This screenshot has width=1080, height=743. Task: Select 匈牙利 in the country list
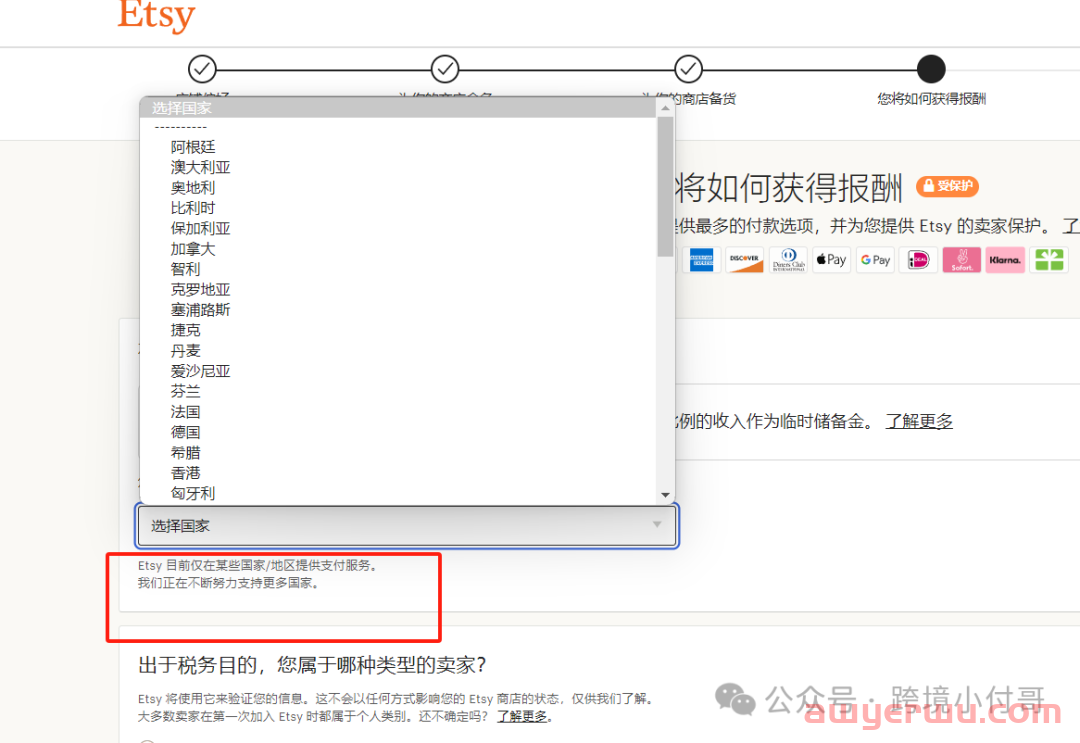pyautogui.click(x=398, y=494)
